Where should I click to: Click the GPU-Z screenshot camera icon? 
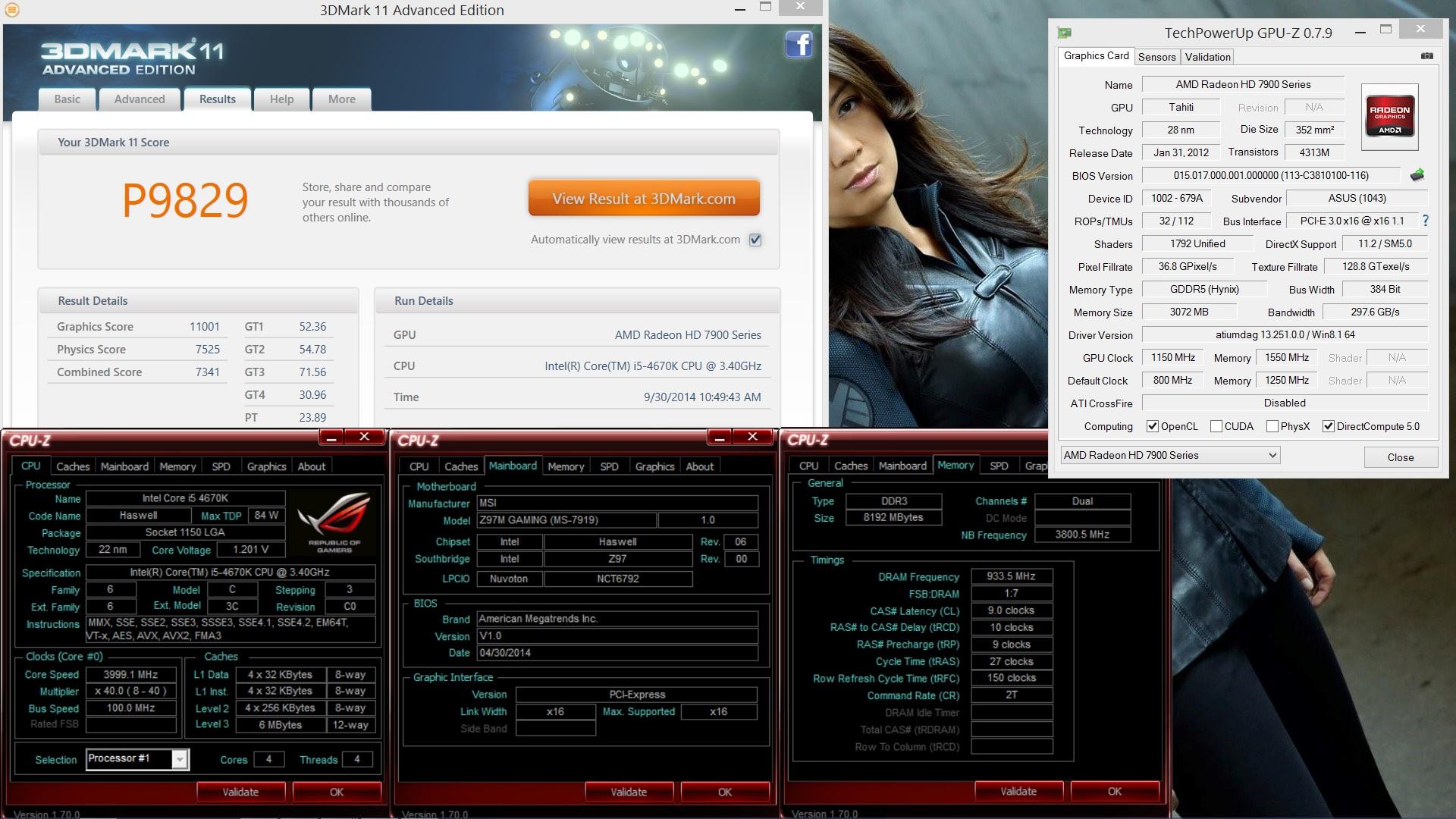click(1426, 56)
